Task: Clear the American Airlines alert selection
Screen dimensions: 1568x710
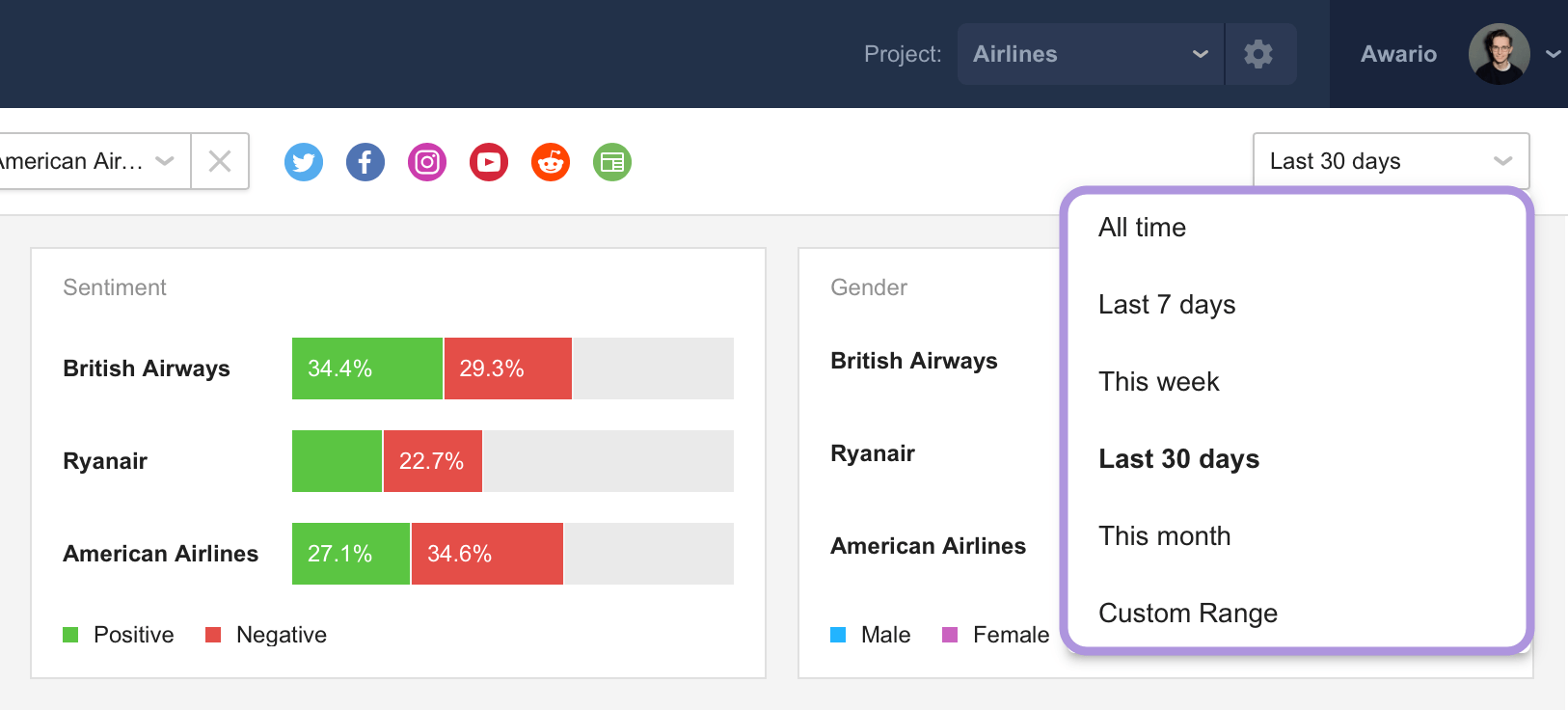Action: click(220, 161)
